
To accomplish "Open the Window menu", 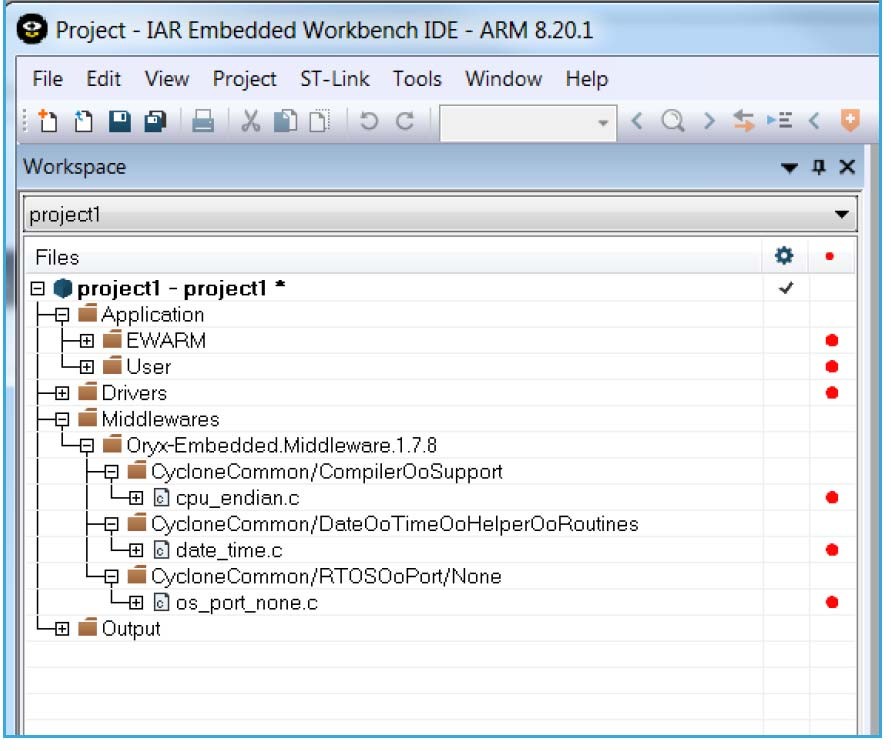I will click(x=503, y=78).
